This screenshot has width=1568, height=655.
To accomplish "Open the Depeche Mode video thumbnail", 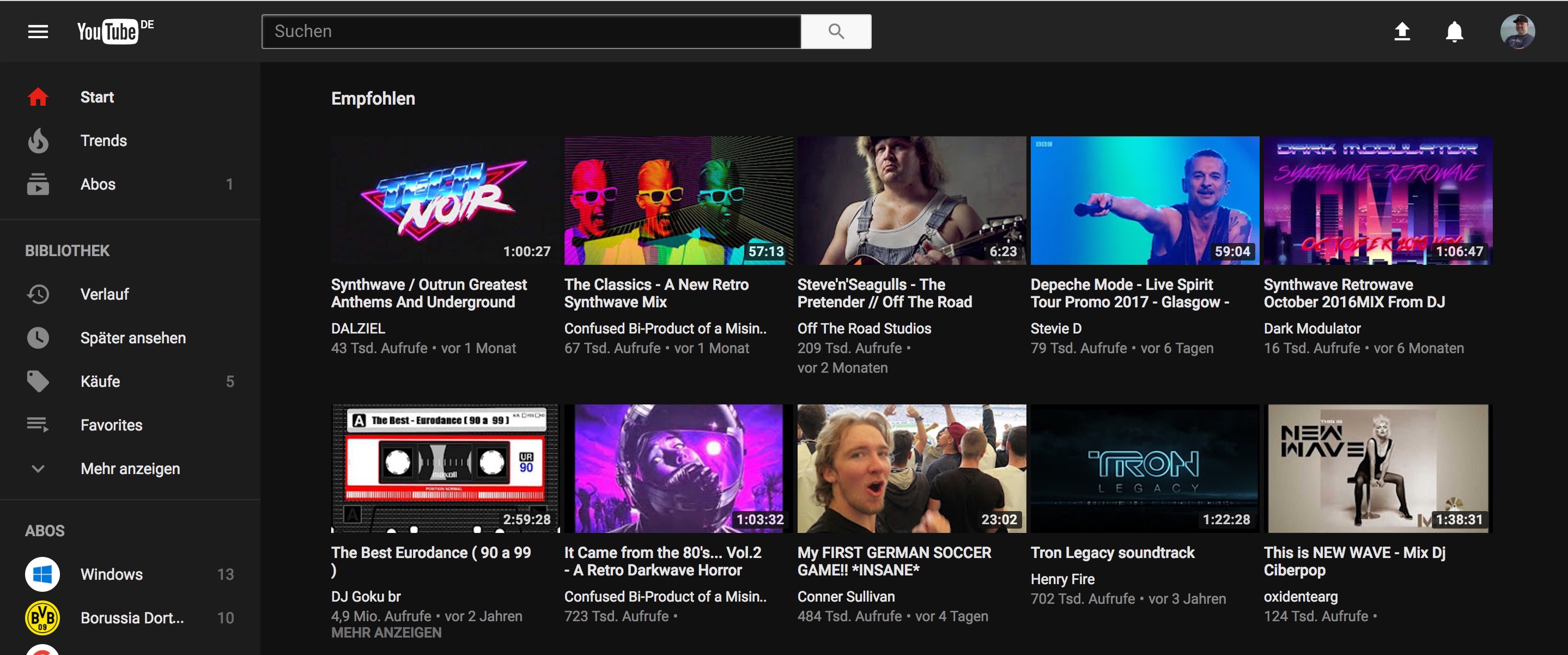I will coord(1144,201).
